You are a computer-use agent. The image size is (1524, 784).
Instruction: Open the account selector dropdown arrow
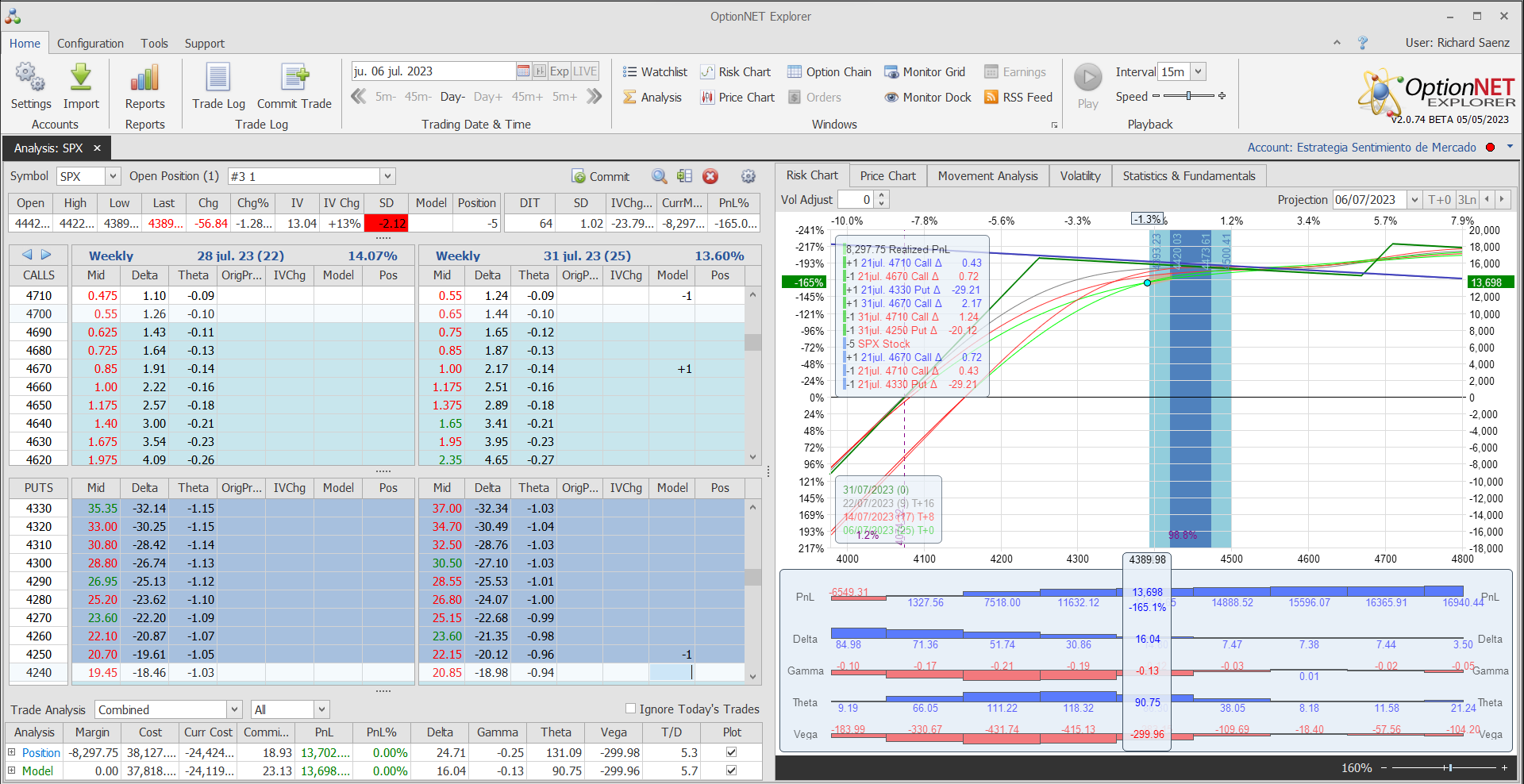(1510, 147)
